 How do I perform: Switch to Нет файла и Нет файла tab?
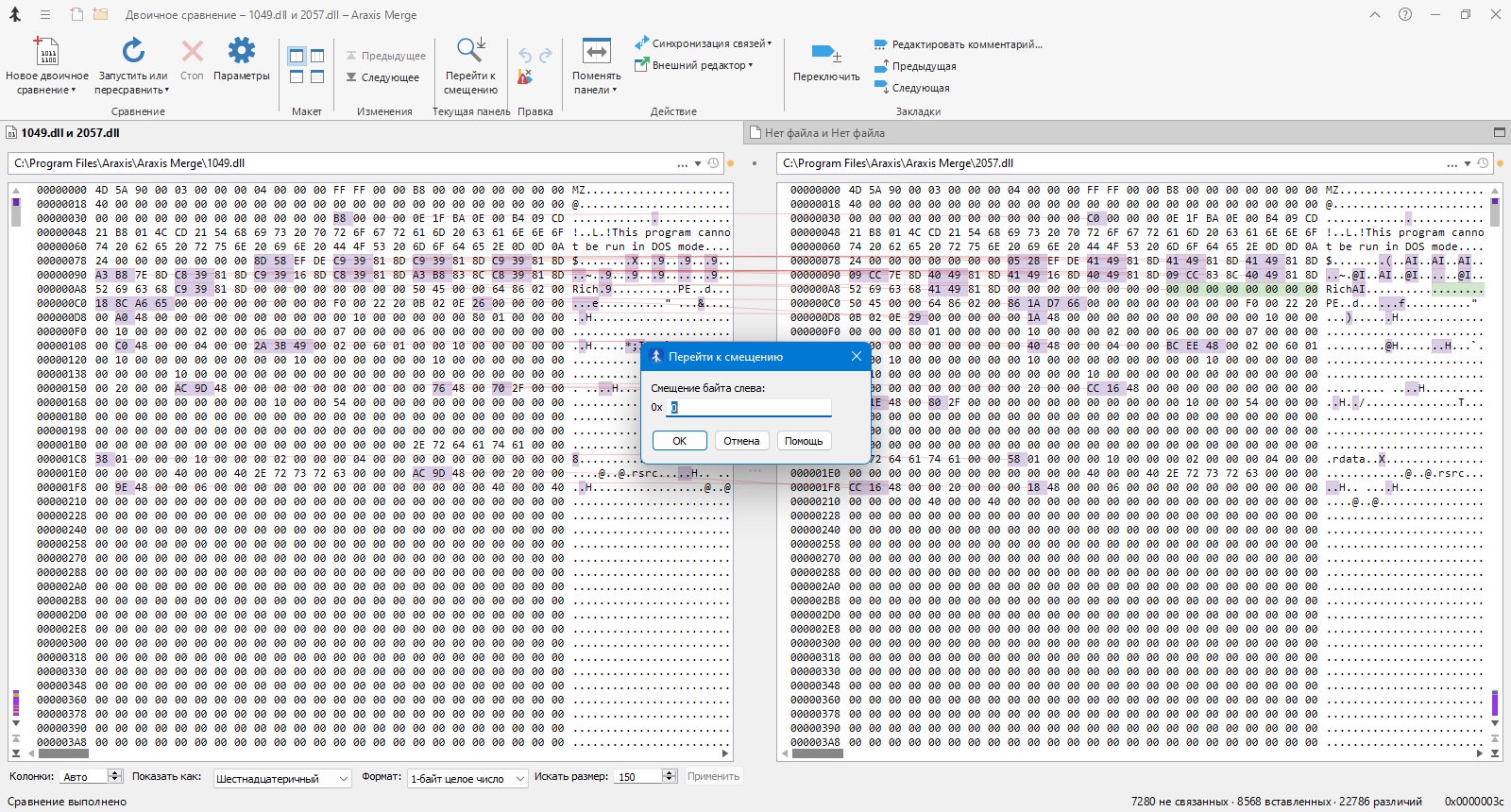point(823,133)
